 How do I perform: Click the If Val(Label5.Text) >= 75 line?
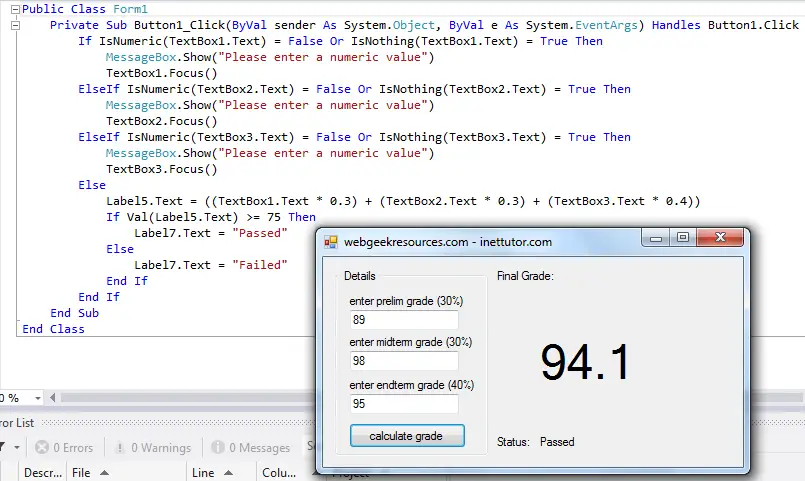[211, 217]
